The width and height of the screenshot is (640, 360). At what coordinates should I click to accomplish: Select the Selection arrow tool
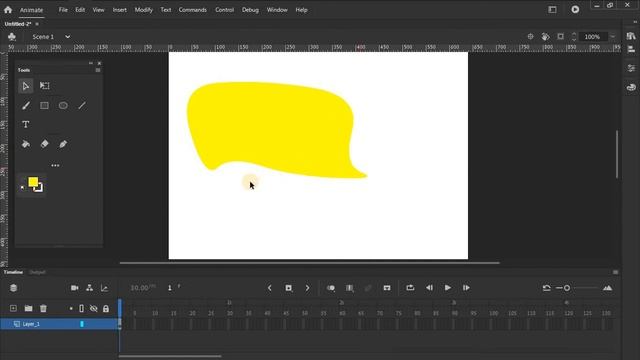coord(25,86)
